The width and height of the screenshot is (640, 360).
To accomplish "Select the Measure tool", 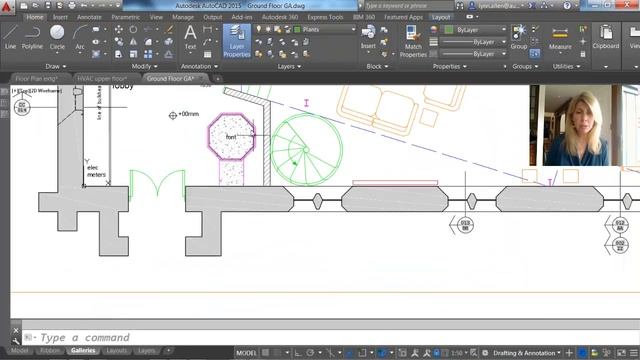I will [560, 38].
